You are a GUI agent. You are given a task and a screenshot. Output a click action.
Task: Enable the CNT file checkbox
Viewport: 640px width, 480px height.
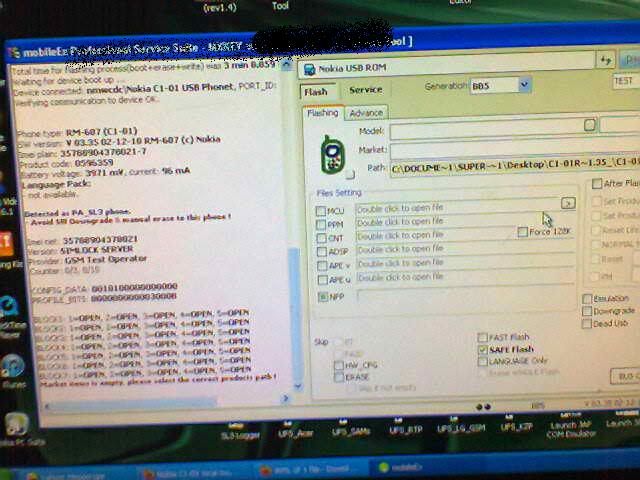321,238
